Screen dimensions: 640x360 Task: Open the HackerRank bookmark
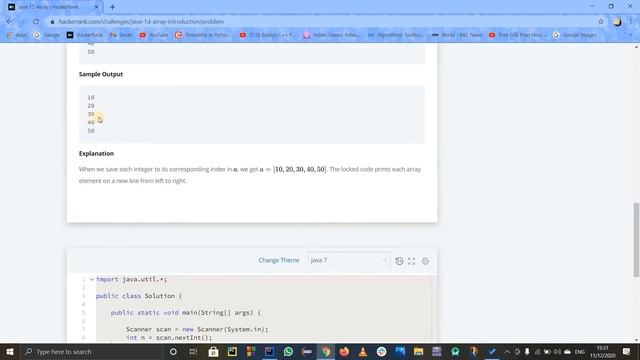pyautogui.click(x=85, y=35)
